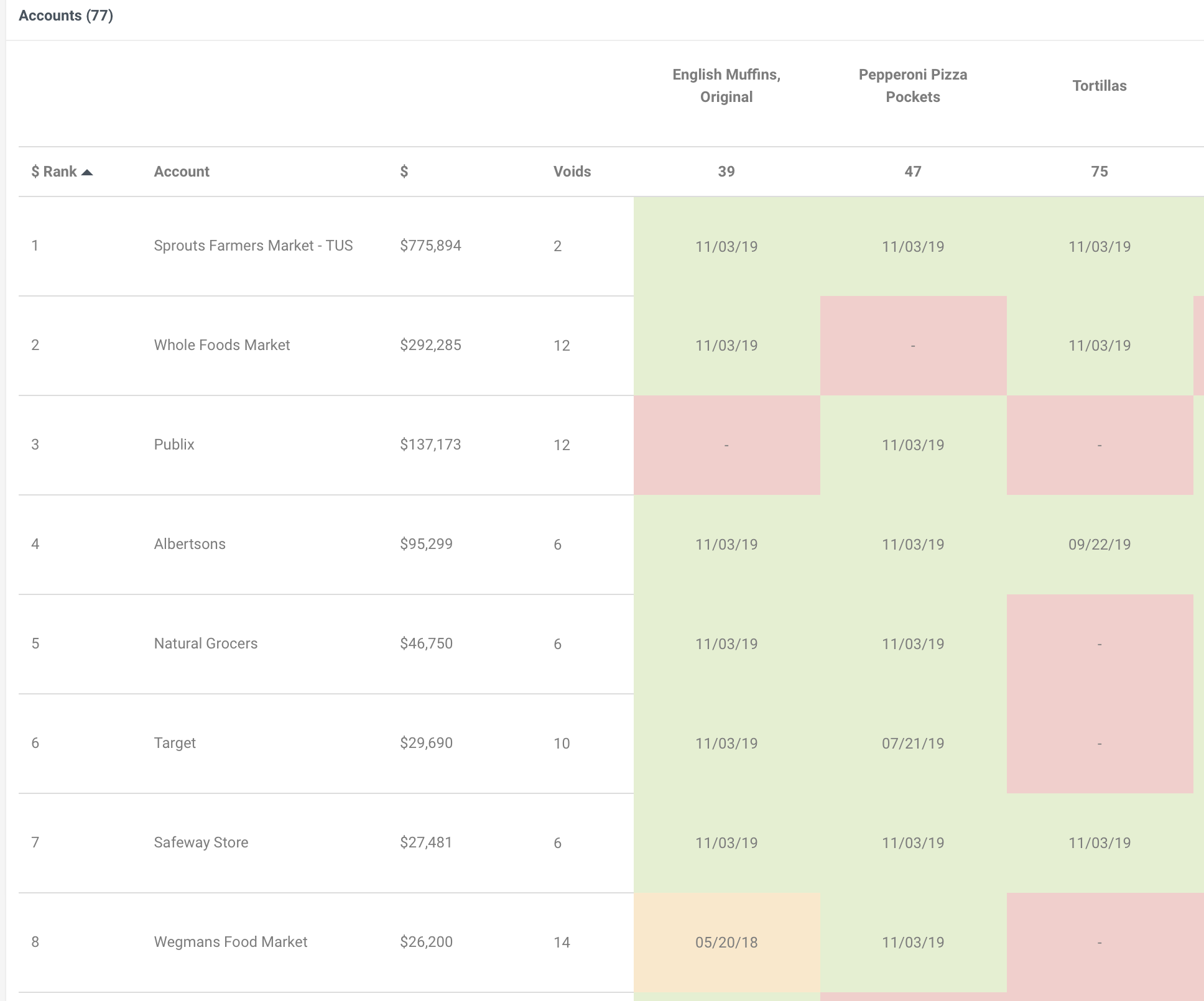1204x1001 pixels.
Task: Click Target voids count 10
Action: click(562, 744)
